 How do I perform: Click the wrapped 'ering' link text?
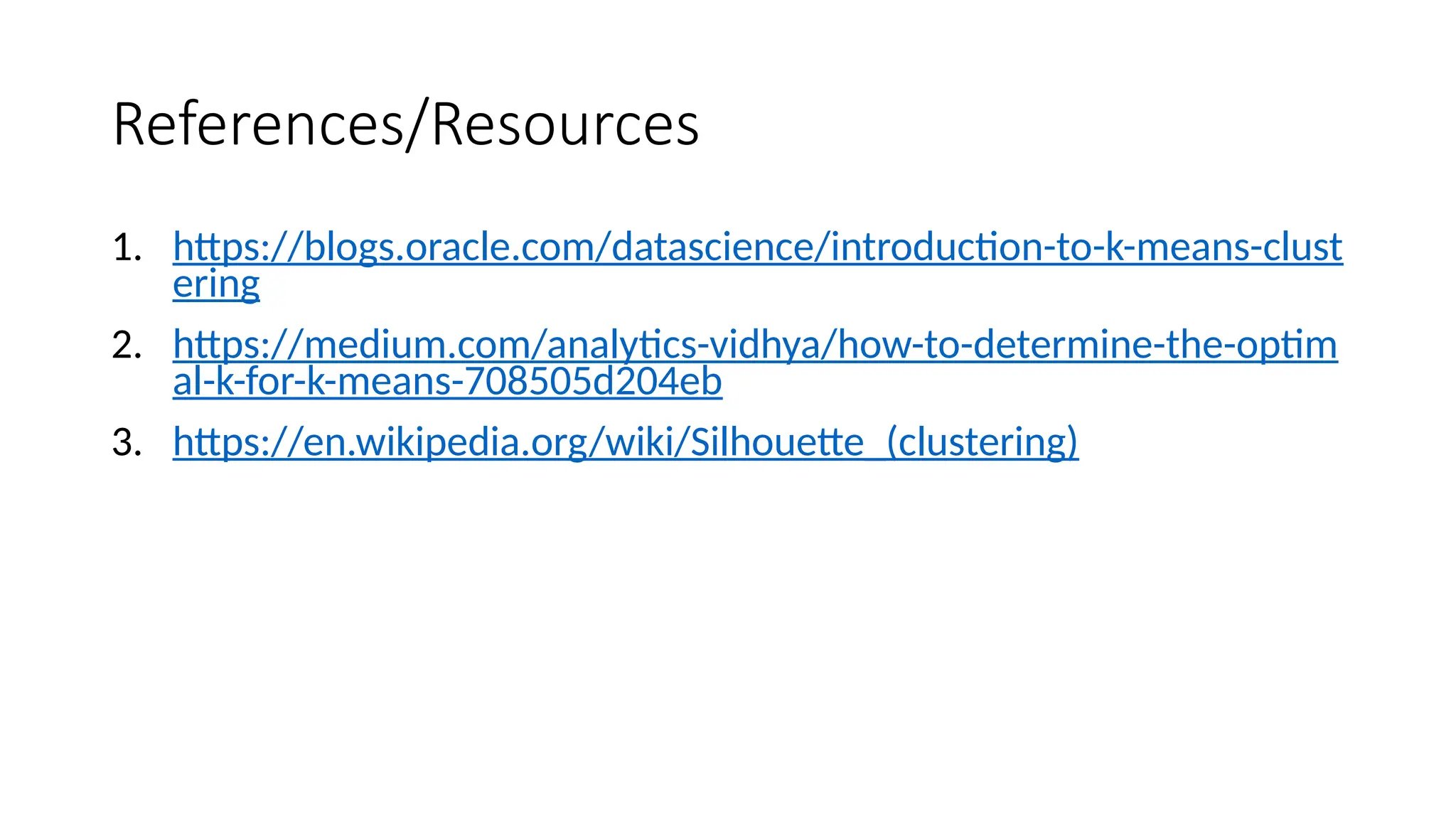coord(216,284)
